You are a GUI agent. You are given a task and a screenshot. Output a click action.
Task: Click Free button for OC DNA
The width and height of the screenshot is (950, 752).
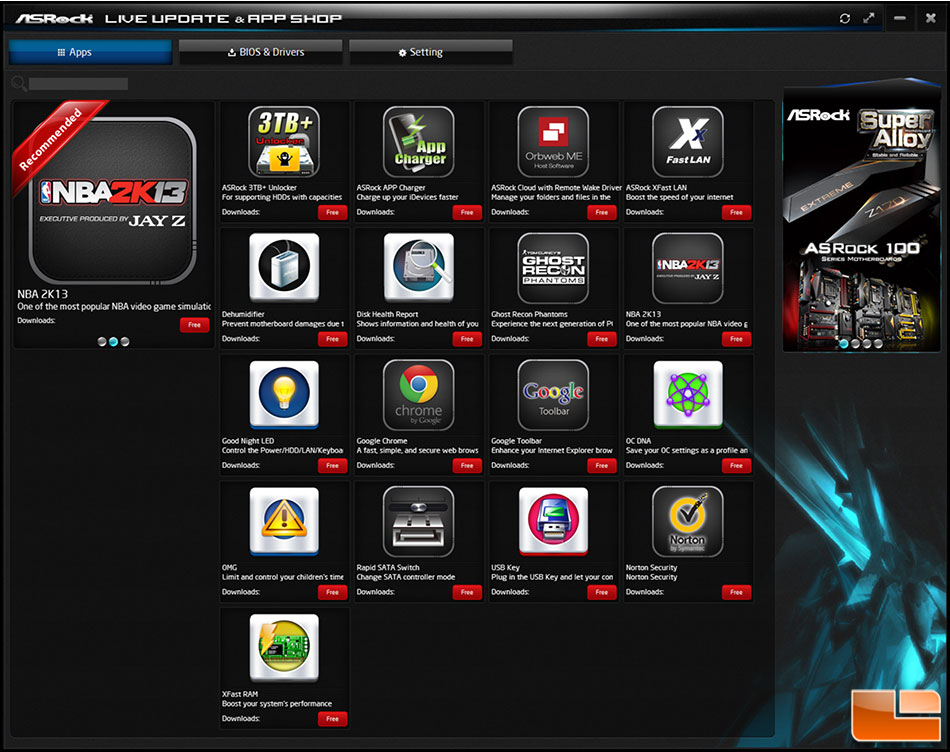click(x=736, y=465)
